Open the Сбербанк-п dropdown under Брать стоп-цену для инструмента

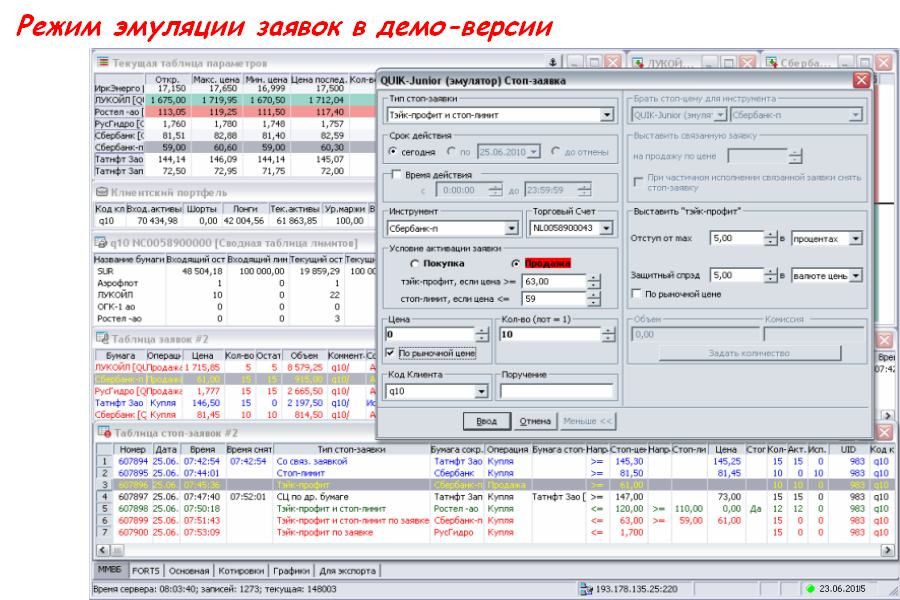click(855, 115)
